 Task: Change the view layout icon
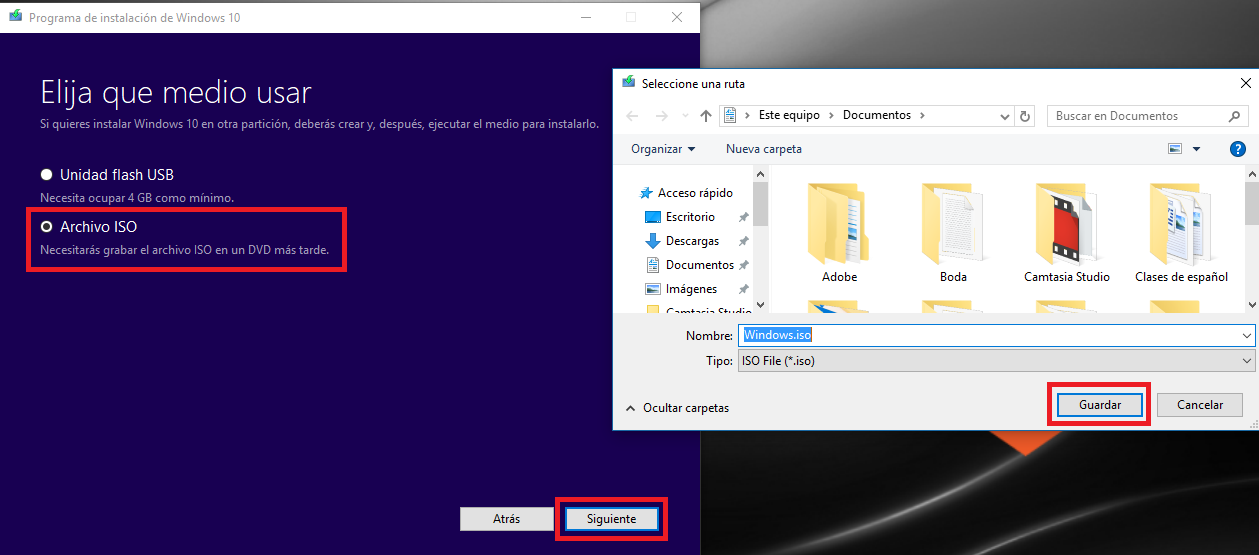[x=1176, y=149]
